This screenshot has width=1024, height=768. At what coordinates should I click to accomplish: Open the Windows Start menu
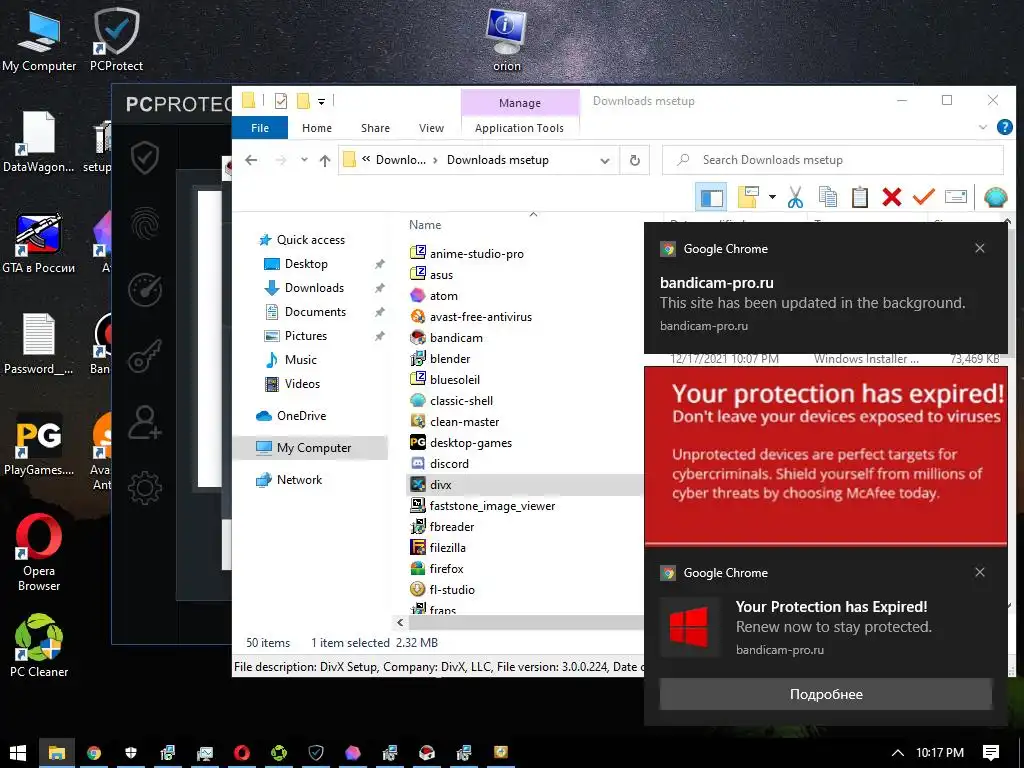pyautogui.click(x=18, y=753)
